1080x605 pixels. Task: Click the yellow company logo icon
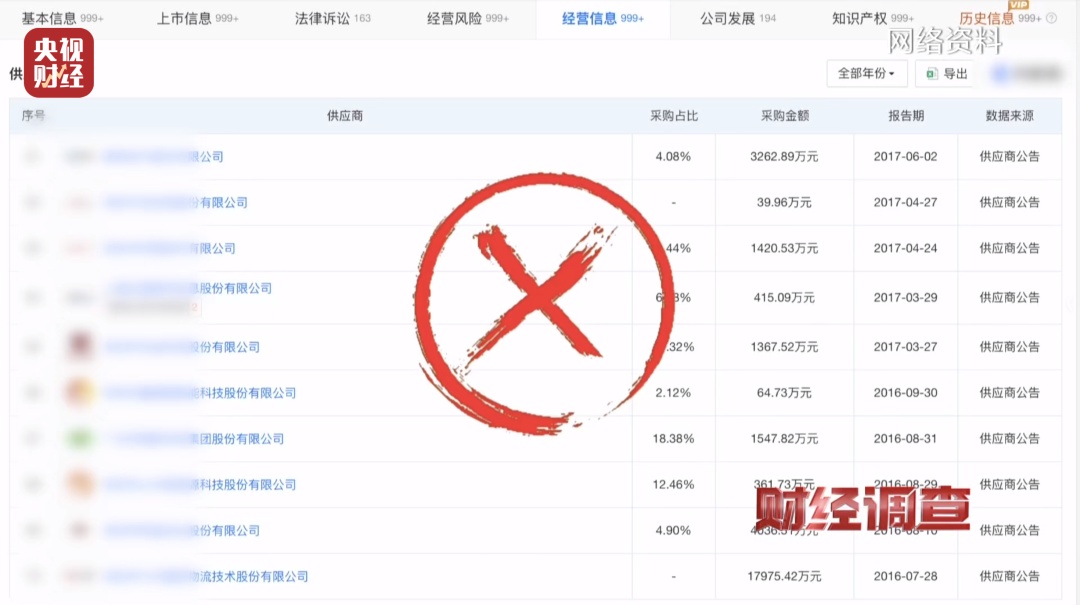click(79, 392)
